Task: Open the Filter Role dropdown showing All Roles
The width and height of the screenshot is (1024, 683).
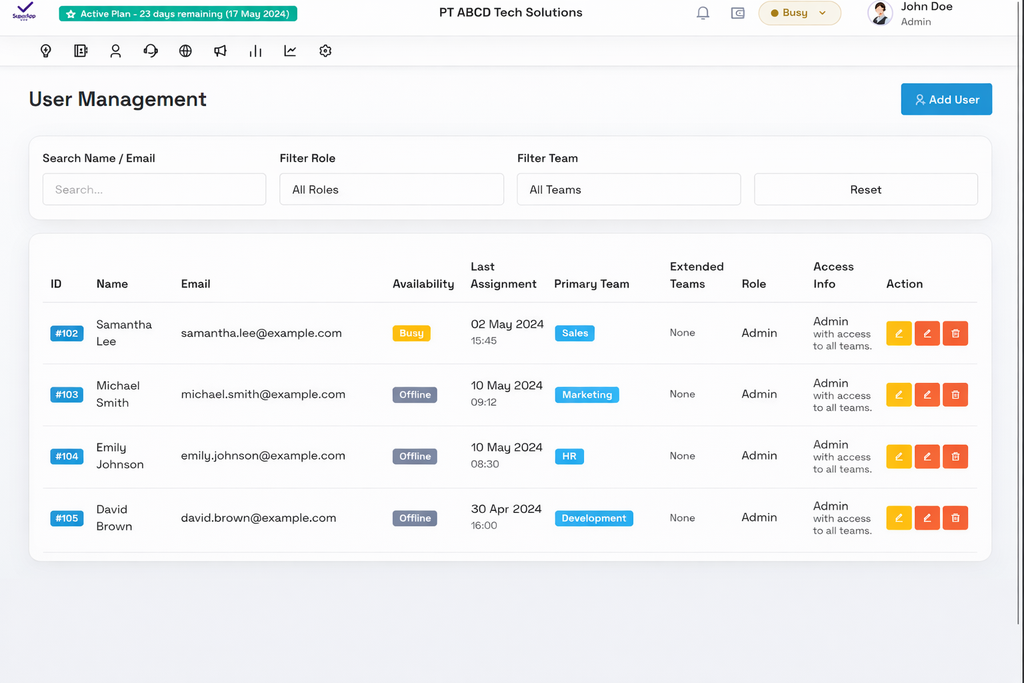Action: click(391, 189)
